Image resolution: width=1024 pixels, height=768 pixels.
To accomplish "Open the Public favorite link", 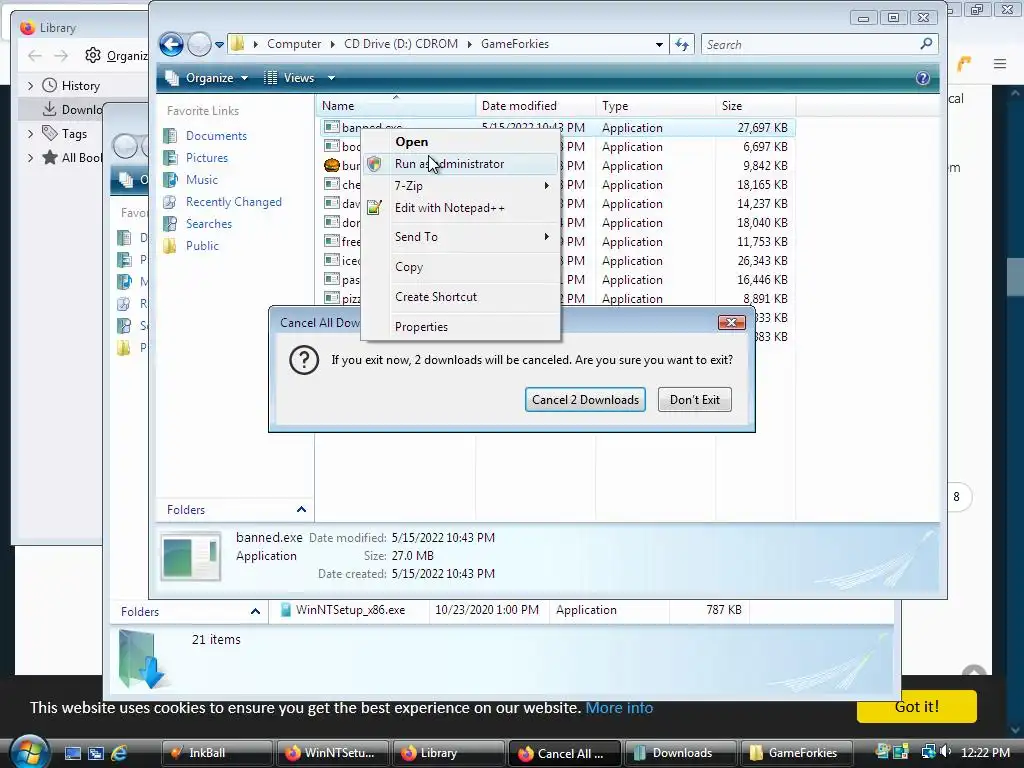I will (202, 246).
